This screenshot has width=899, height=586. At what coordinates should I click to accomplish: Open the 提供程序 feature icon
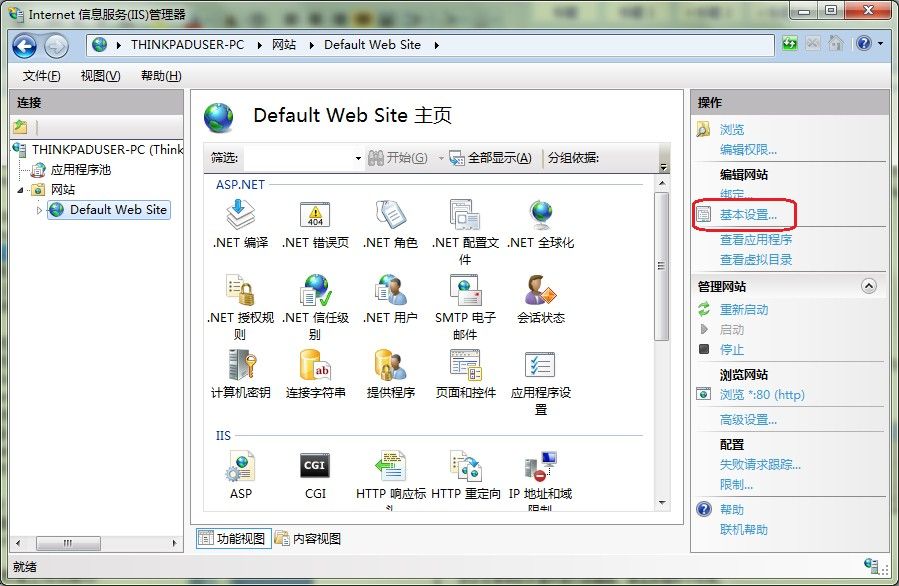(x=390, y=364)
